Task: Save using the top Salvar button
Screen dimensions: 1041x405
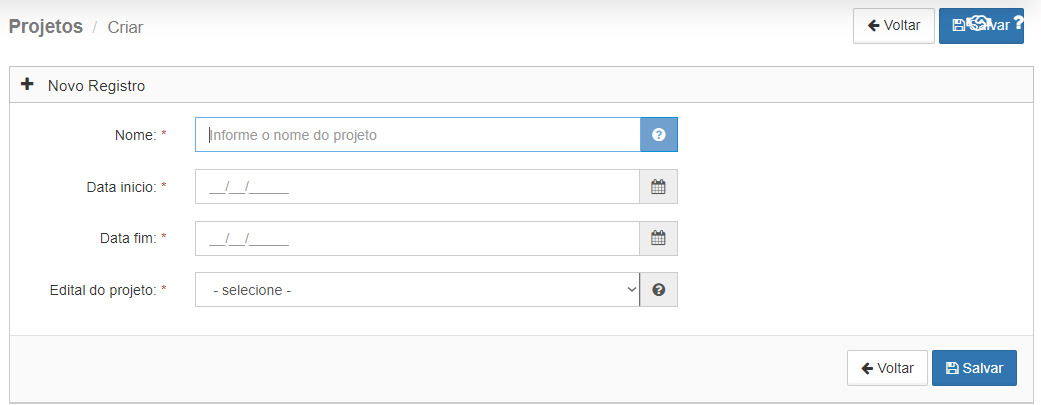Action: pos(981,26)
